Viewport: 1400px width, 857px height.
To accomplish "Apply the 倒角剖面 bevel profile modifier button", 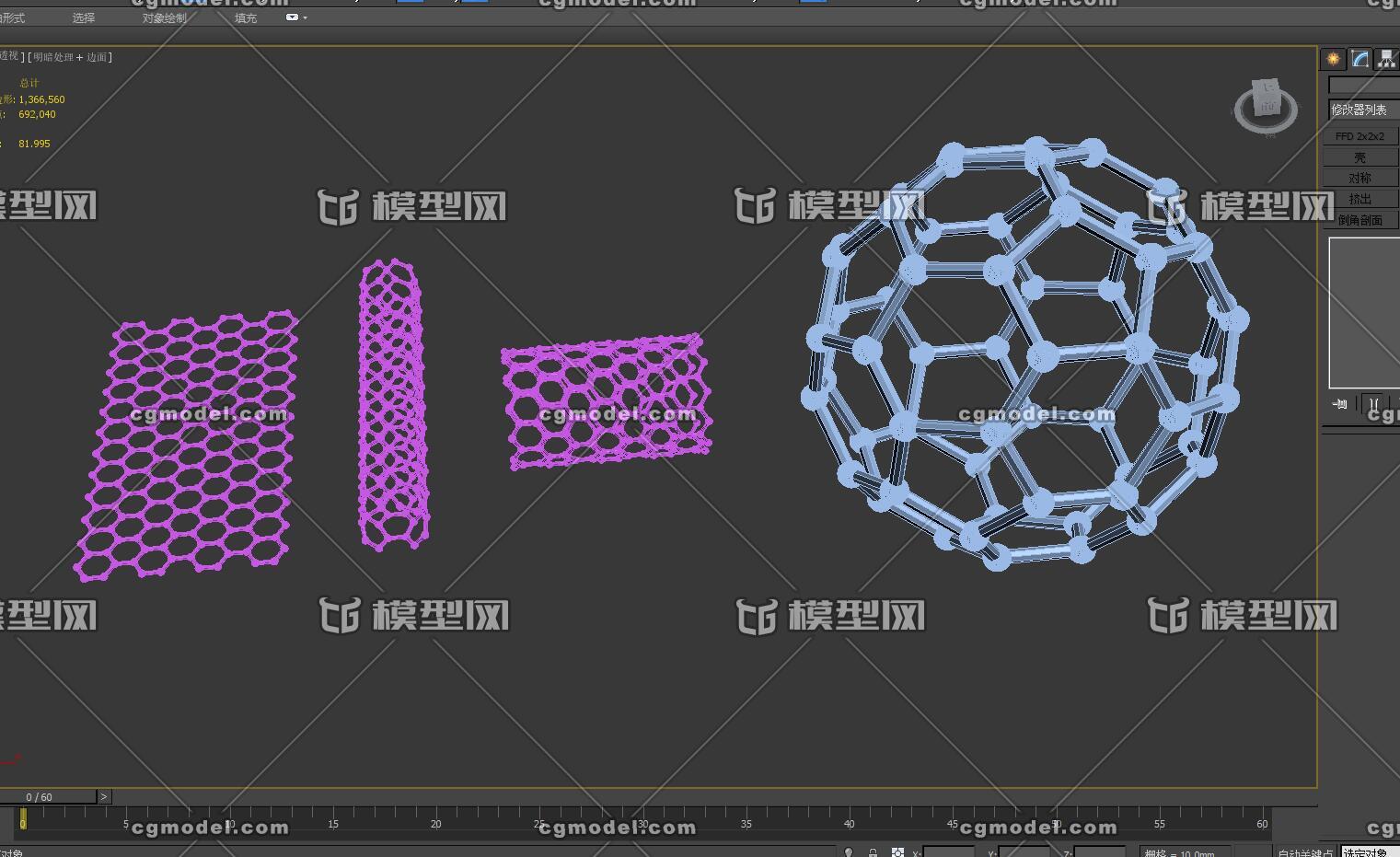I will 1360,220.
